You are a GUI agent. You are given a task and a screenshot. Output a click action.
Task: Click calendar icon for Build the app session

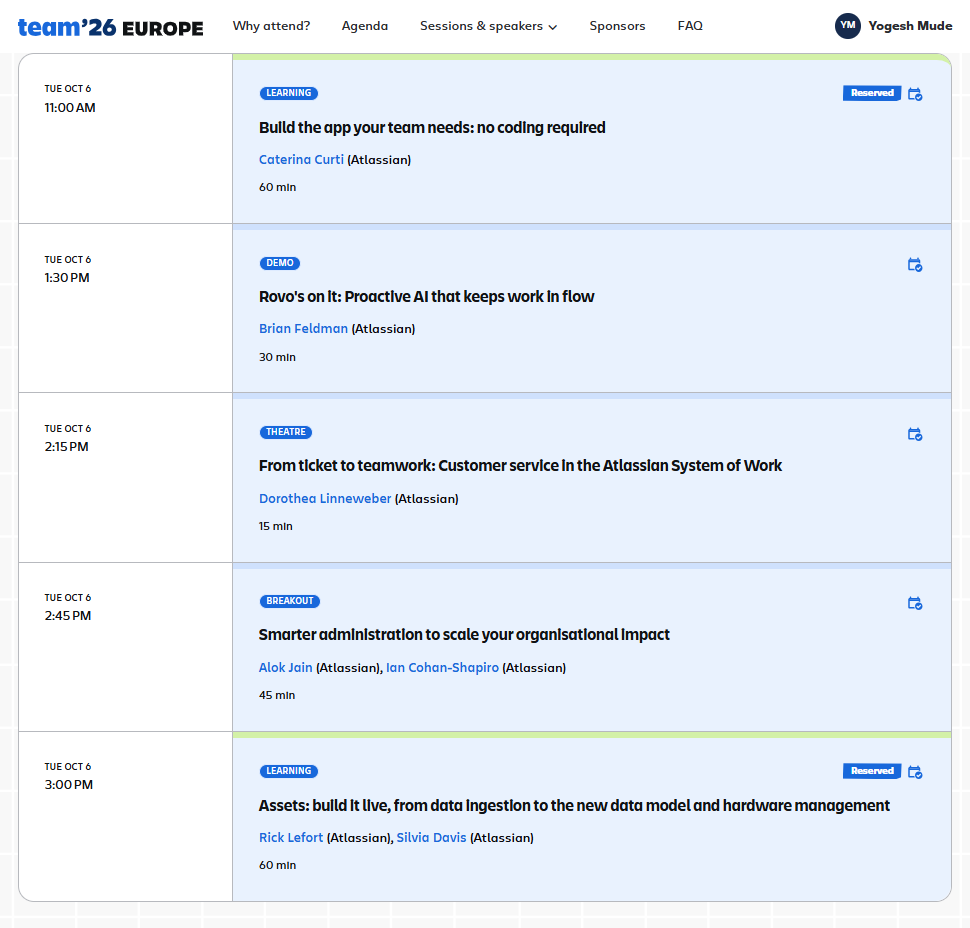(915, 94)
